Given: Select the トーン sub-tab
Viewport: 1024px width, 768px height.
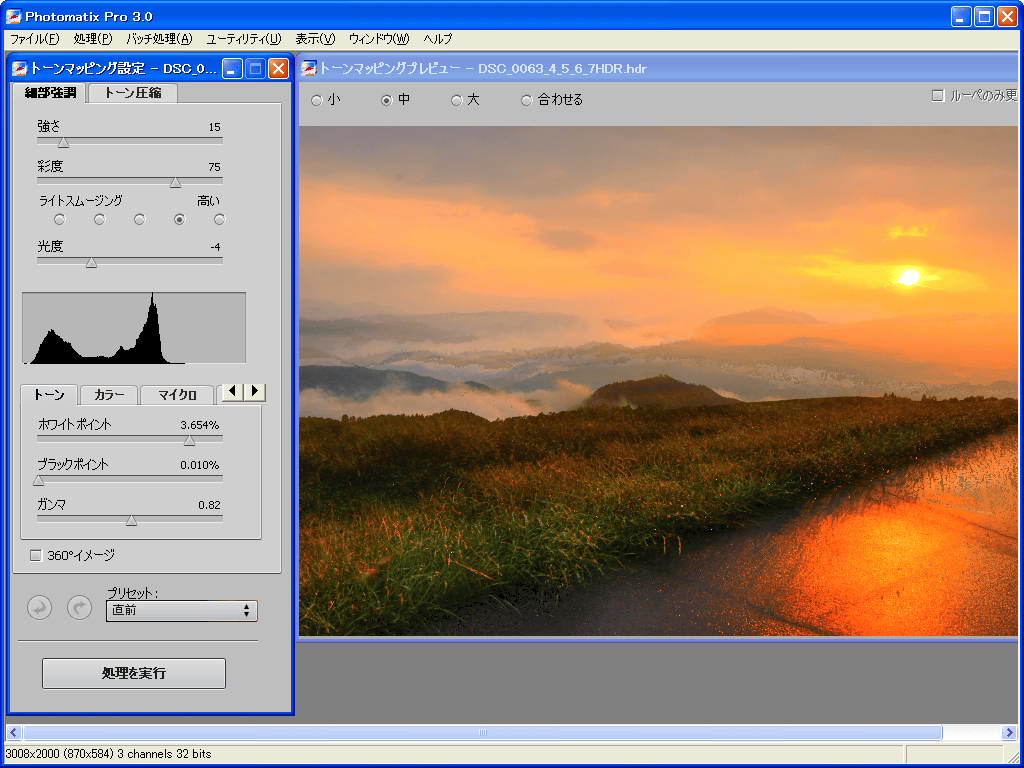Looking at the screenshot, I should tap(49, 395).
